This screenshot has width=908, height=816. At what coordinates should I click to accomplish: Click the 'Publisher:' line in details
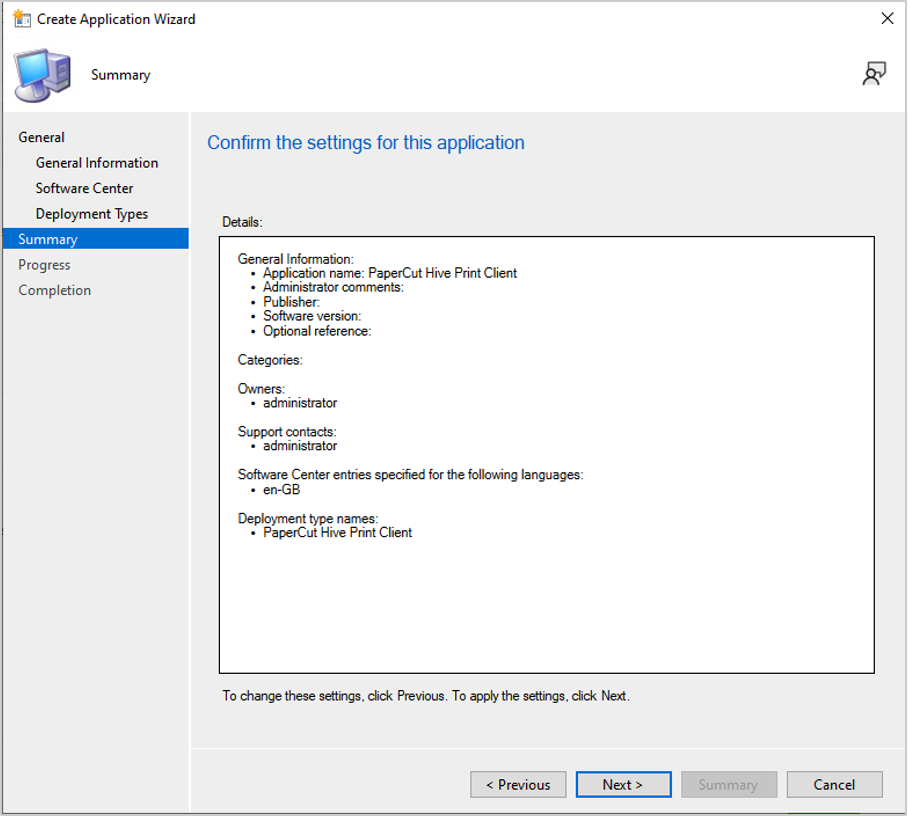coord(291,302)
